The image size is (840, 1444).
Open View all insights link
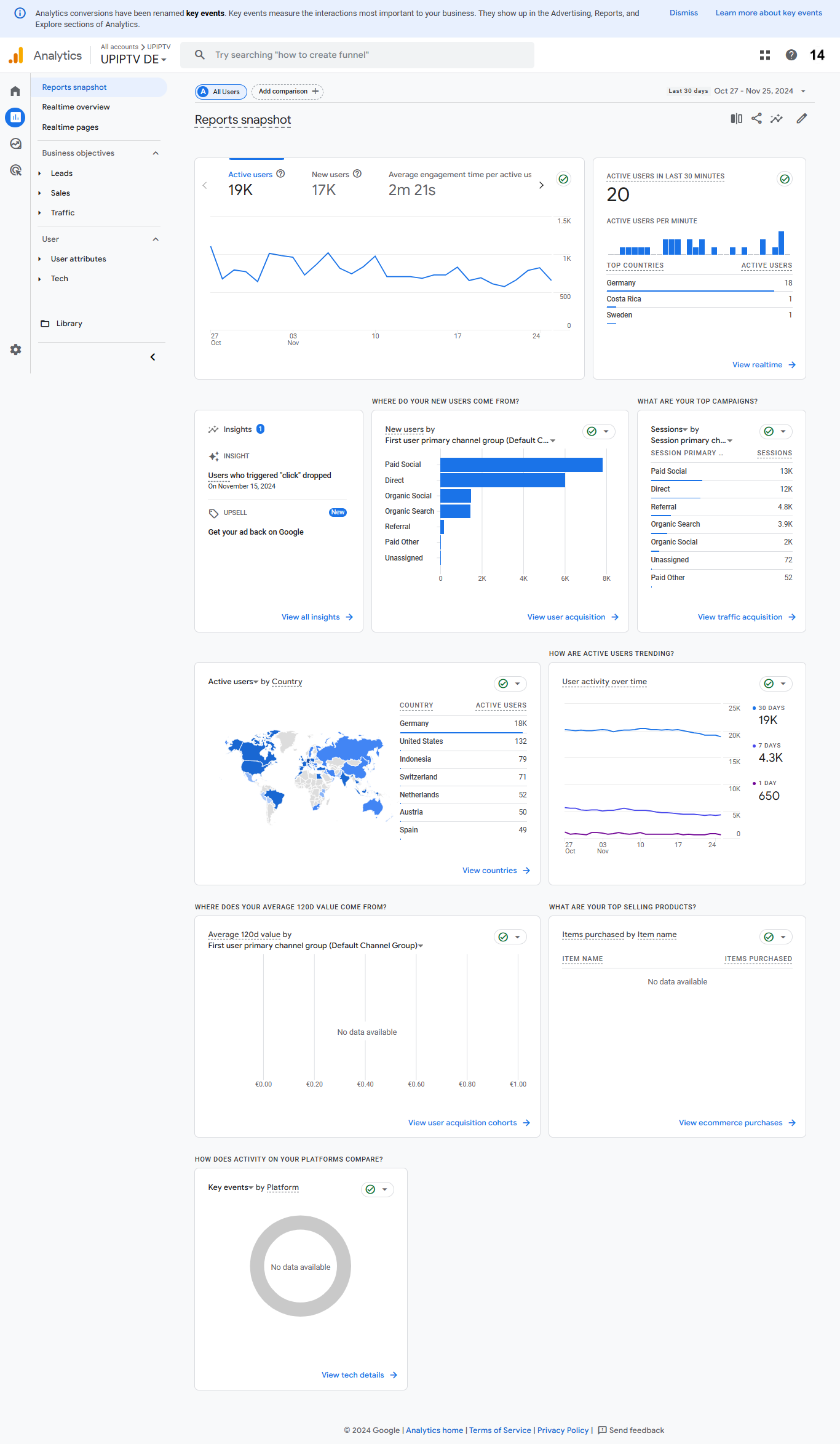click(x=317, y=617)
